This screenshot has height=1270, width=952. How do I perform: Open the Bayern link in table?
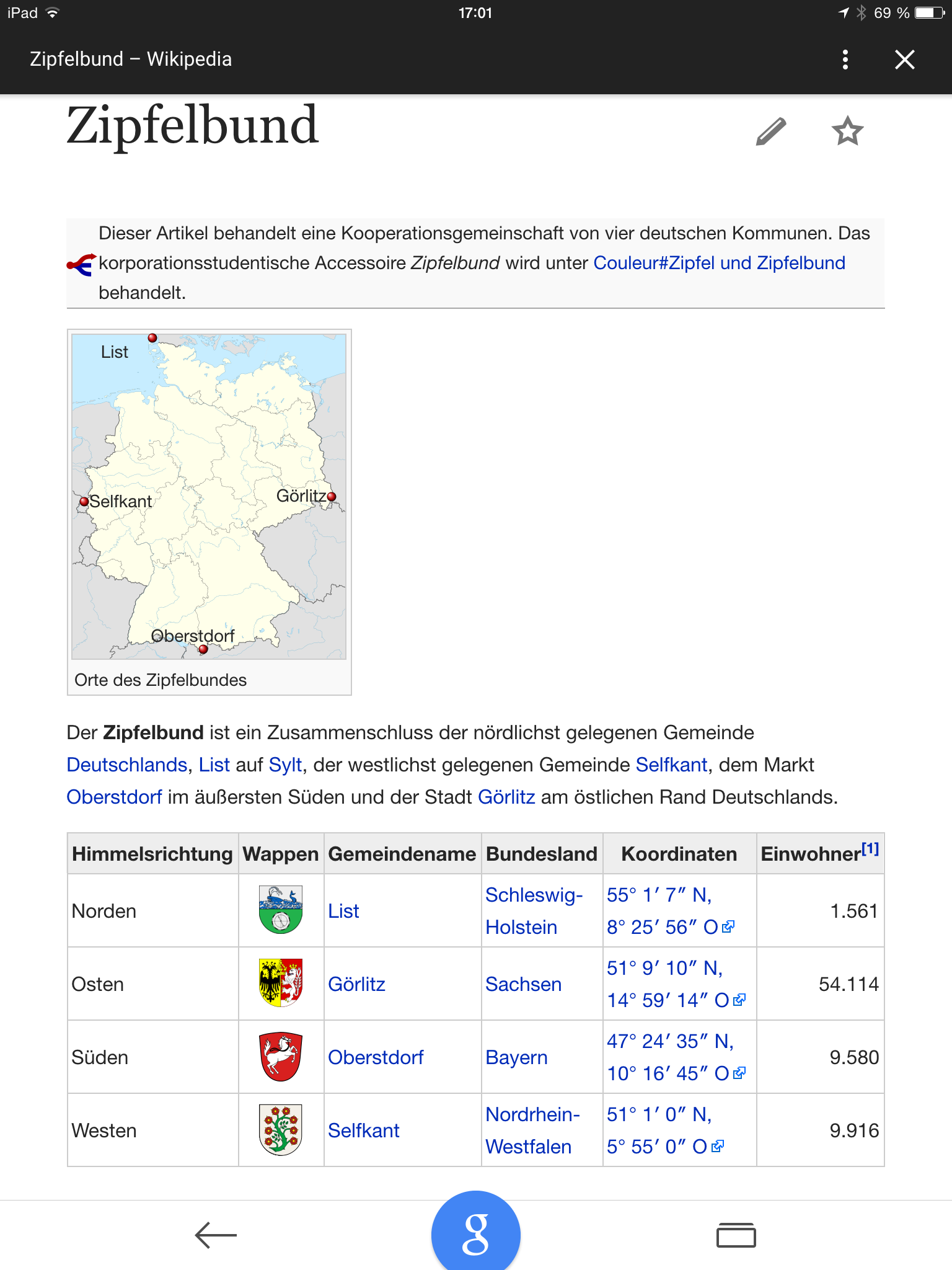pos(516,1057)
